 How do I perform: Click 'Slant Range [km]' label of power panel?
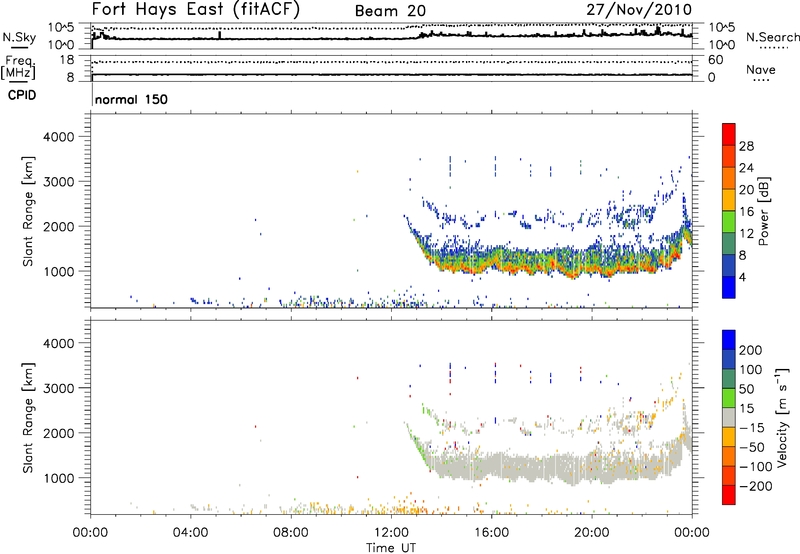pyautogui.click(x=28, y=211)
